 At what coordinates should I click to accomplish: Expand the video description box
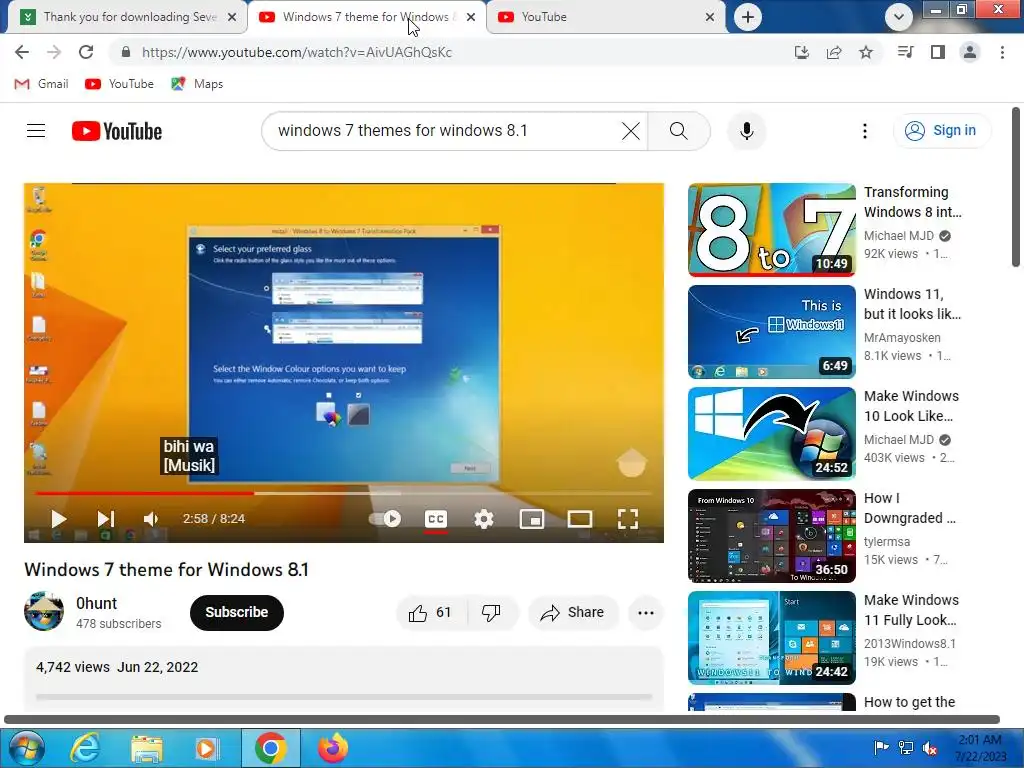tap(344, 679)
